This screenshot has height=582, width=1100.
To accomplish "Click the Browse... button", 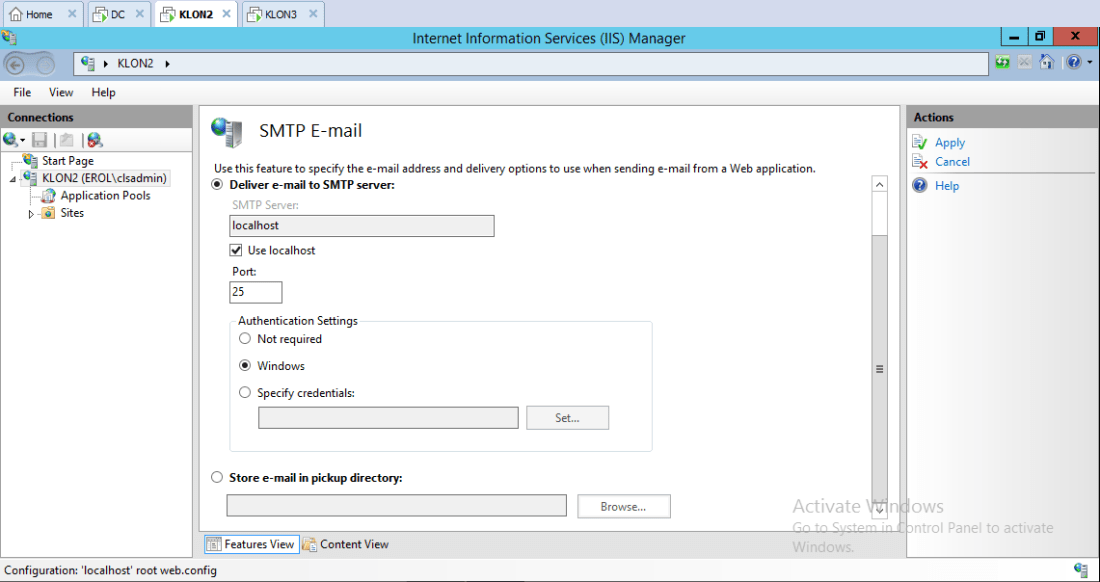I will [x=623, y=507].
